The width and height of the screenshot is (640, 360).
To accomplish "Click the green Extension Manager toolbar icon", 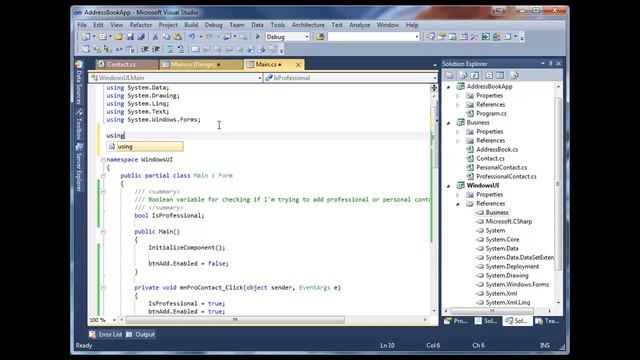I will (x=485, y=37).
